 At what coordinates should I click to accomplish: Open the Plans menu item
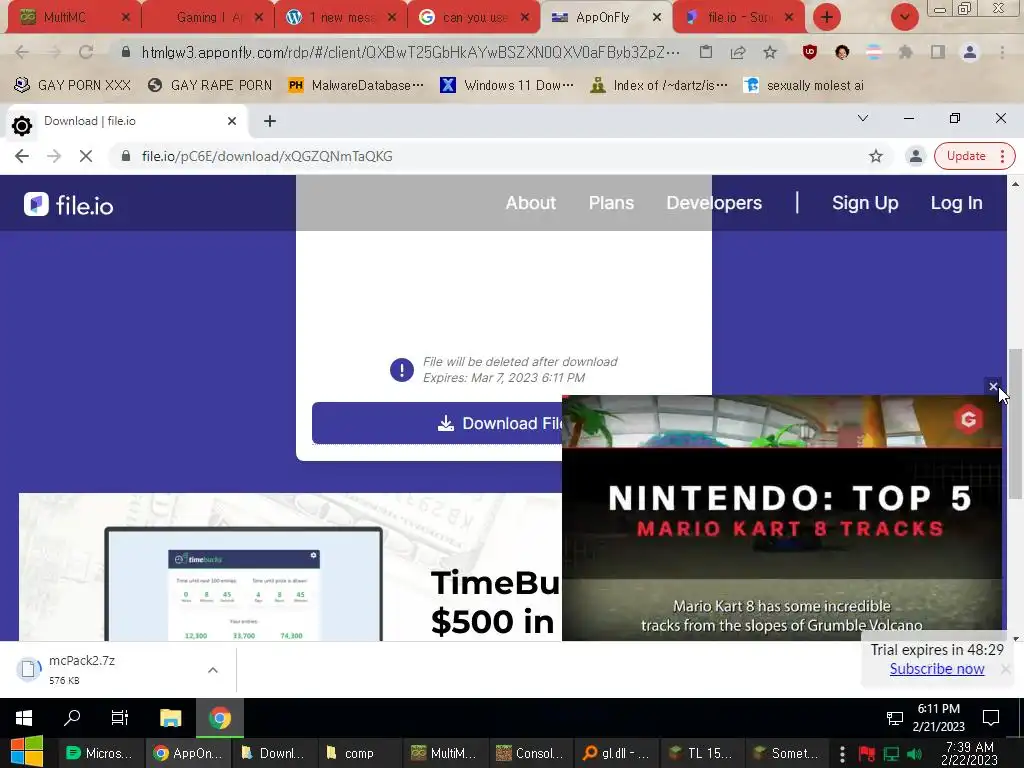coord(611,203)
